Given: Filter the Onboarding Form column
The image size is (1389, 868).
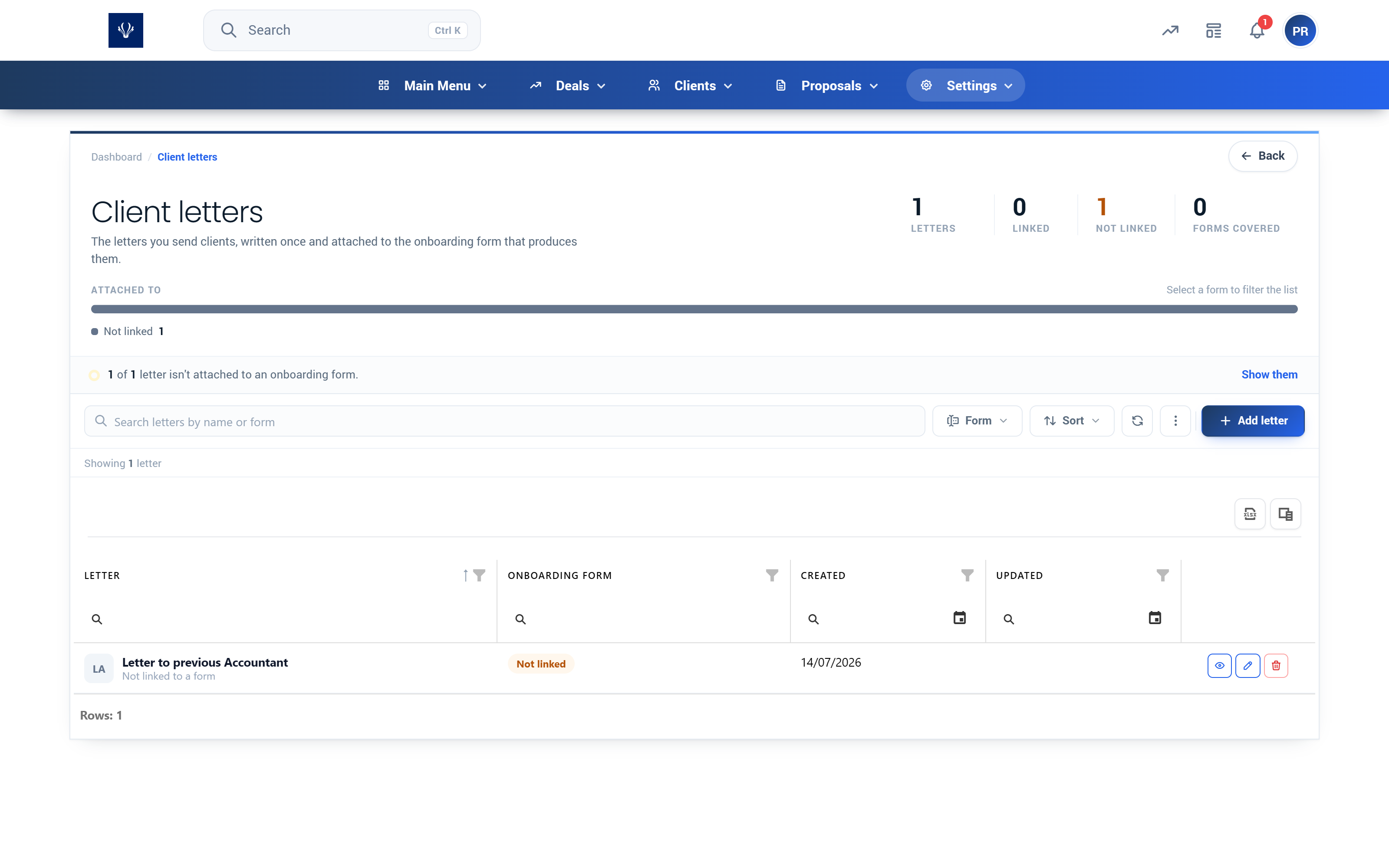Looking at the screenshot, I should [x=772, y=575].
